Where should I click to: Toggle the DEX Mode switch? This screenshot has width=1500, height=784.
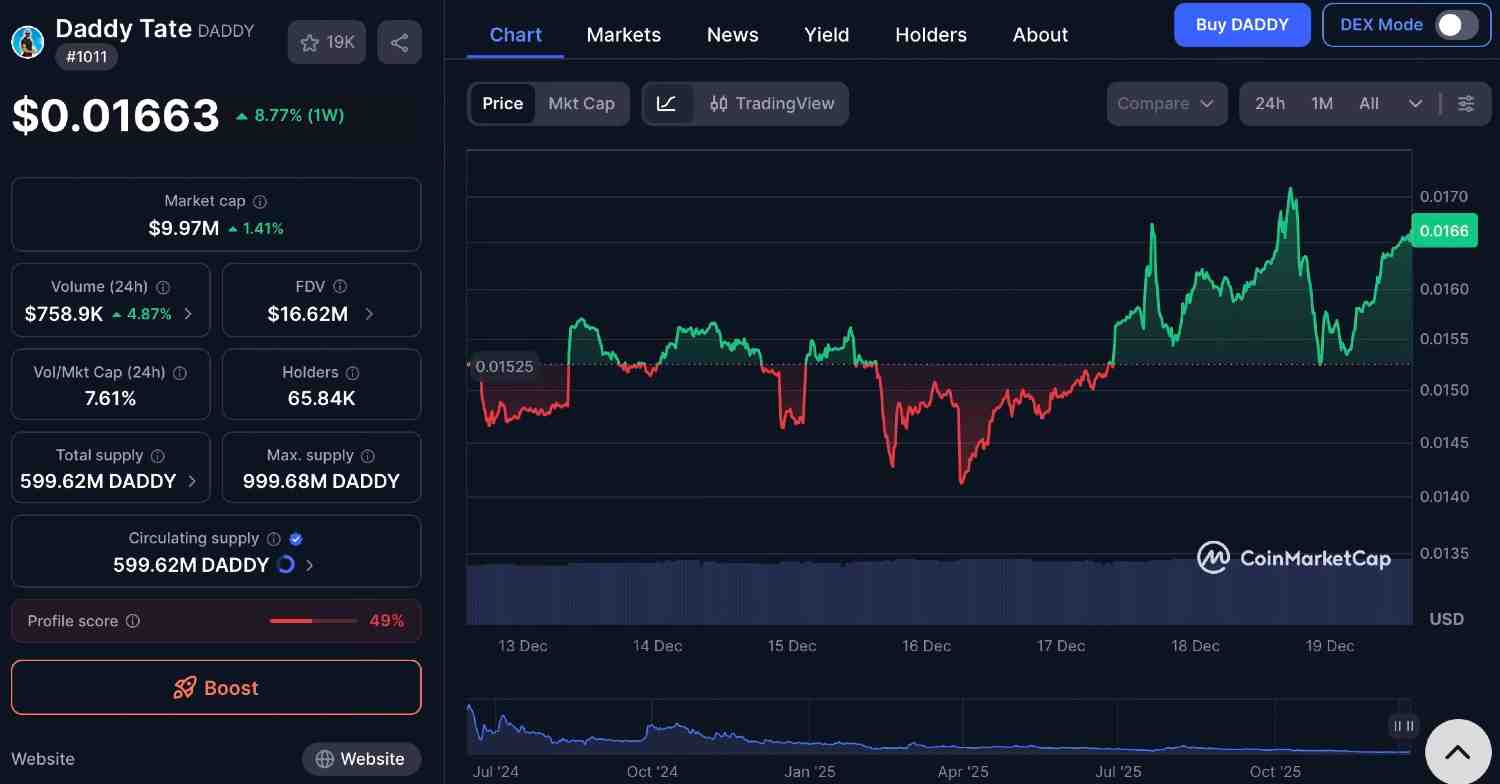[x=1455, y=25]
